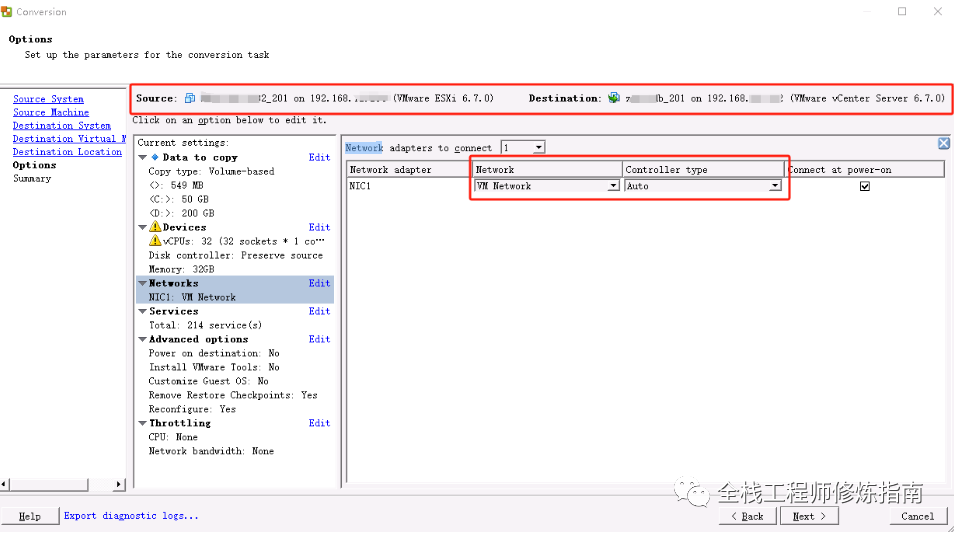Click the Connect at power-on column header
This screenshot has height=534, width=954.
[x=865, y=170]
